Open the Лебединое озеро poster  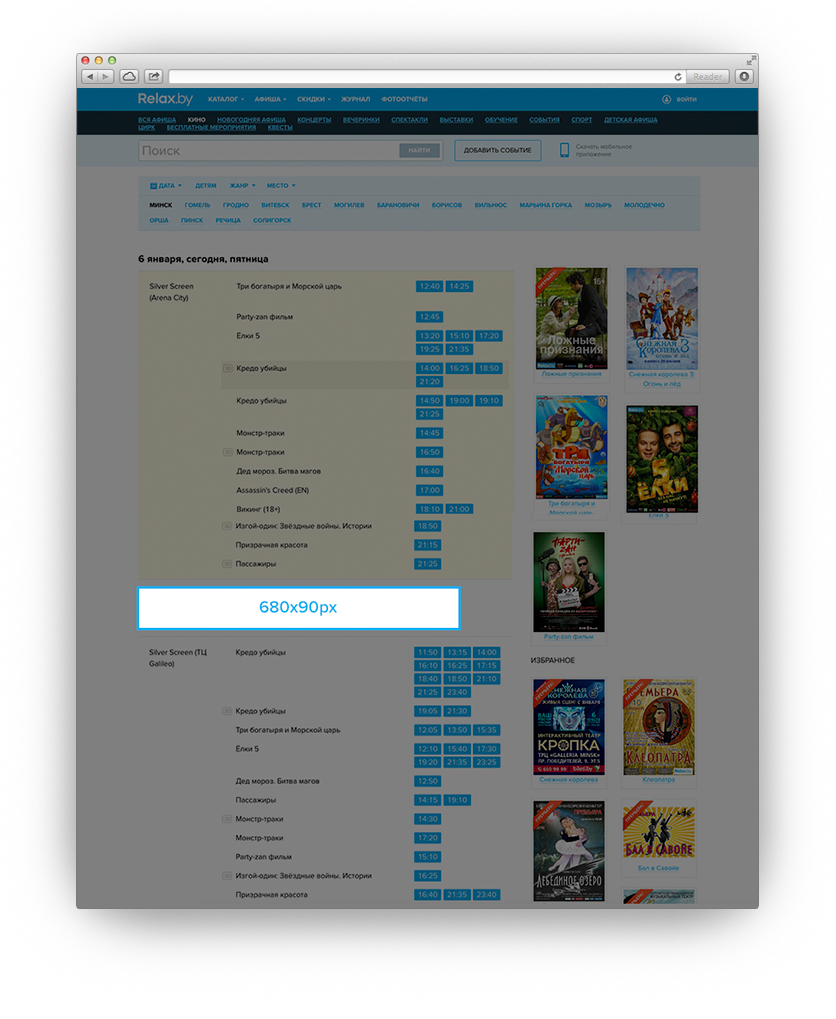click(569, 851)
